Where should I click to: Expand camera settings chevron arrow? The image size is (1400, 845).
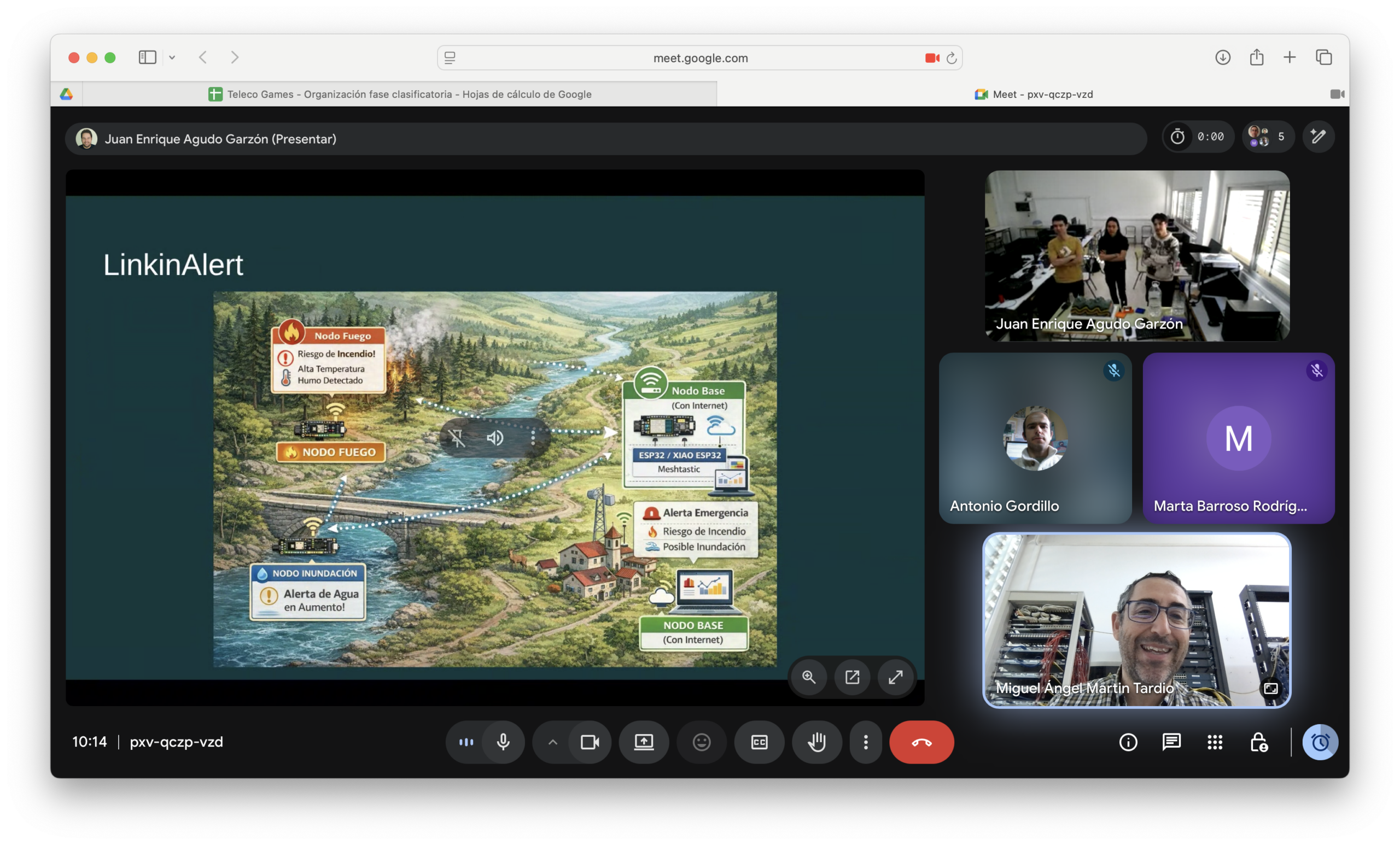[x=552, y=742]
